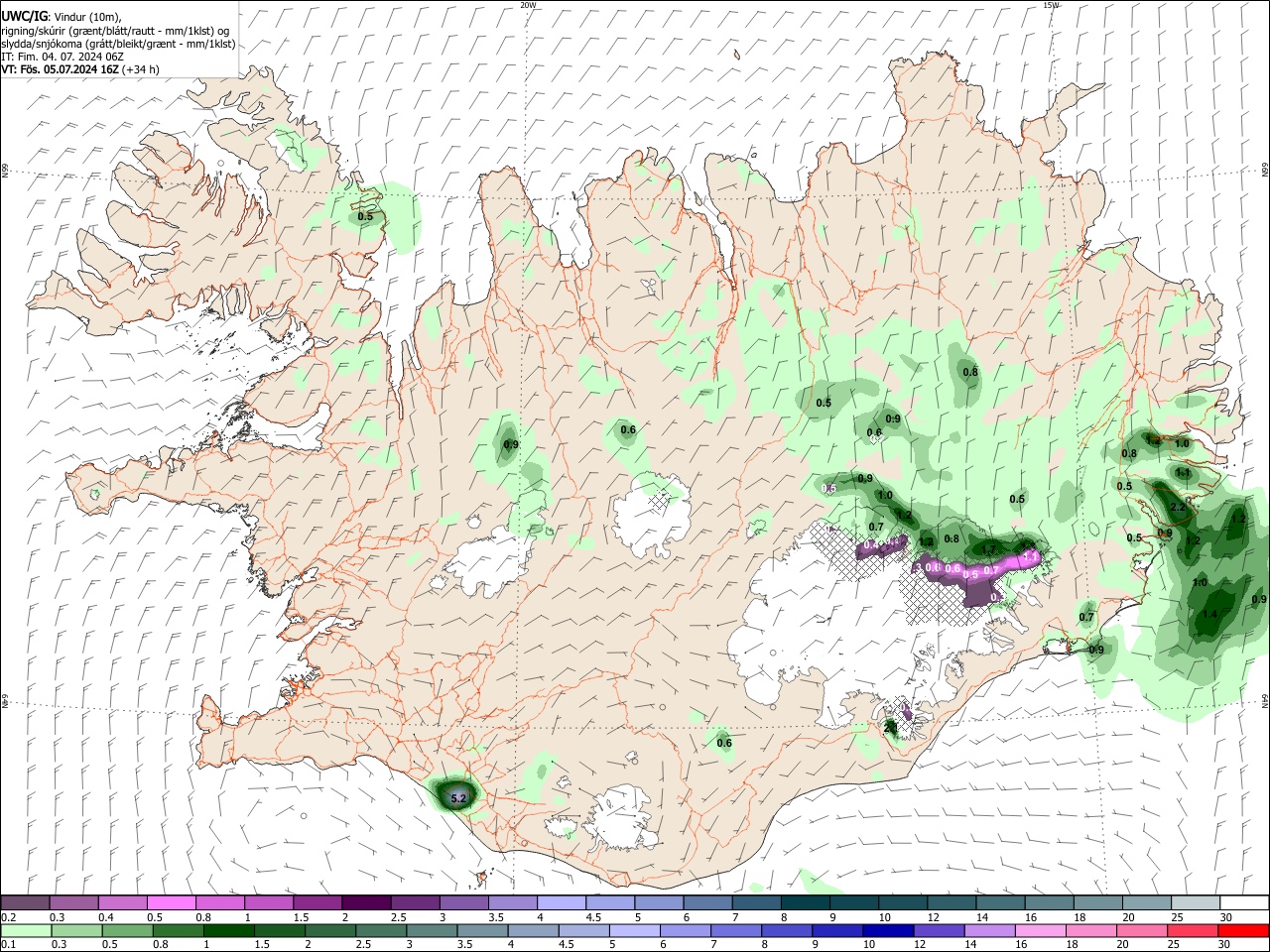Click the 'rigning/skúrir (grænt/blátt/rautt' legend line
Image resolution: width=1270 pixels, height=952 pixels.
pos(116,31)
